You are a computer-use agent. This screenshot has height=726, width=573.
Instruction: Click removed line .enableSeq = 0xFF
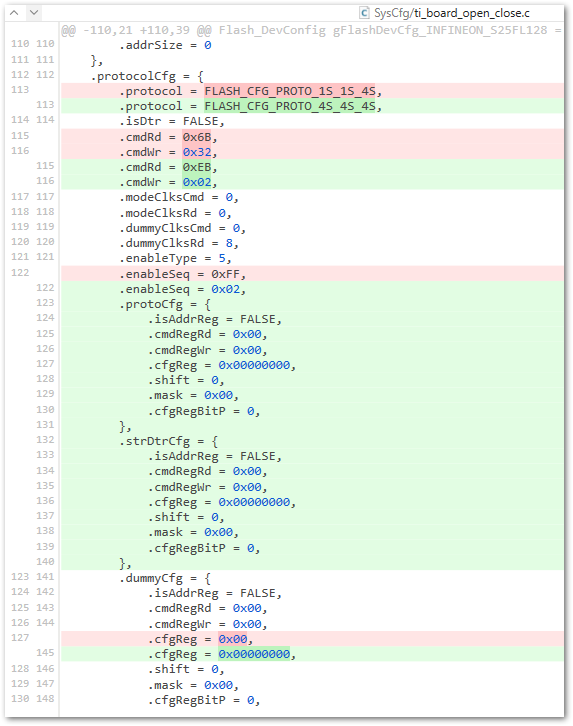point(312,274)
